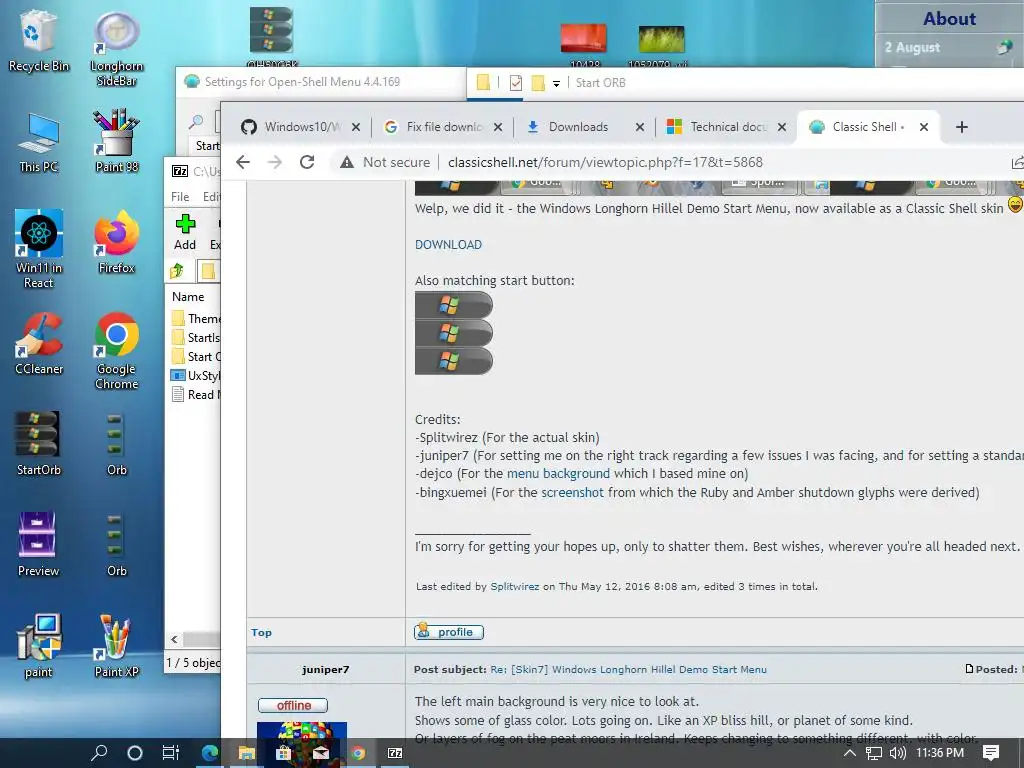Image resolution: width=1024 pixels, height=768 pixels.
Task: Click the classicshell.net address bar
Action: tap(605, 162)
